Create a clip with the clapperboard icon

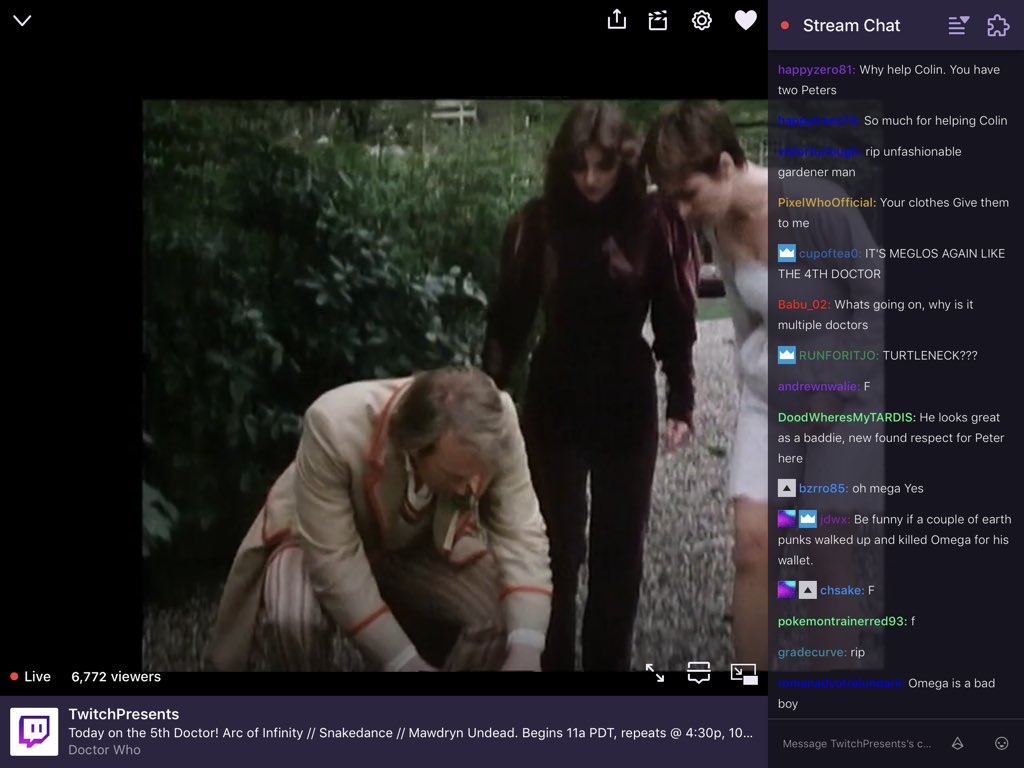[658, 20]
